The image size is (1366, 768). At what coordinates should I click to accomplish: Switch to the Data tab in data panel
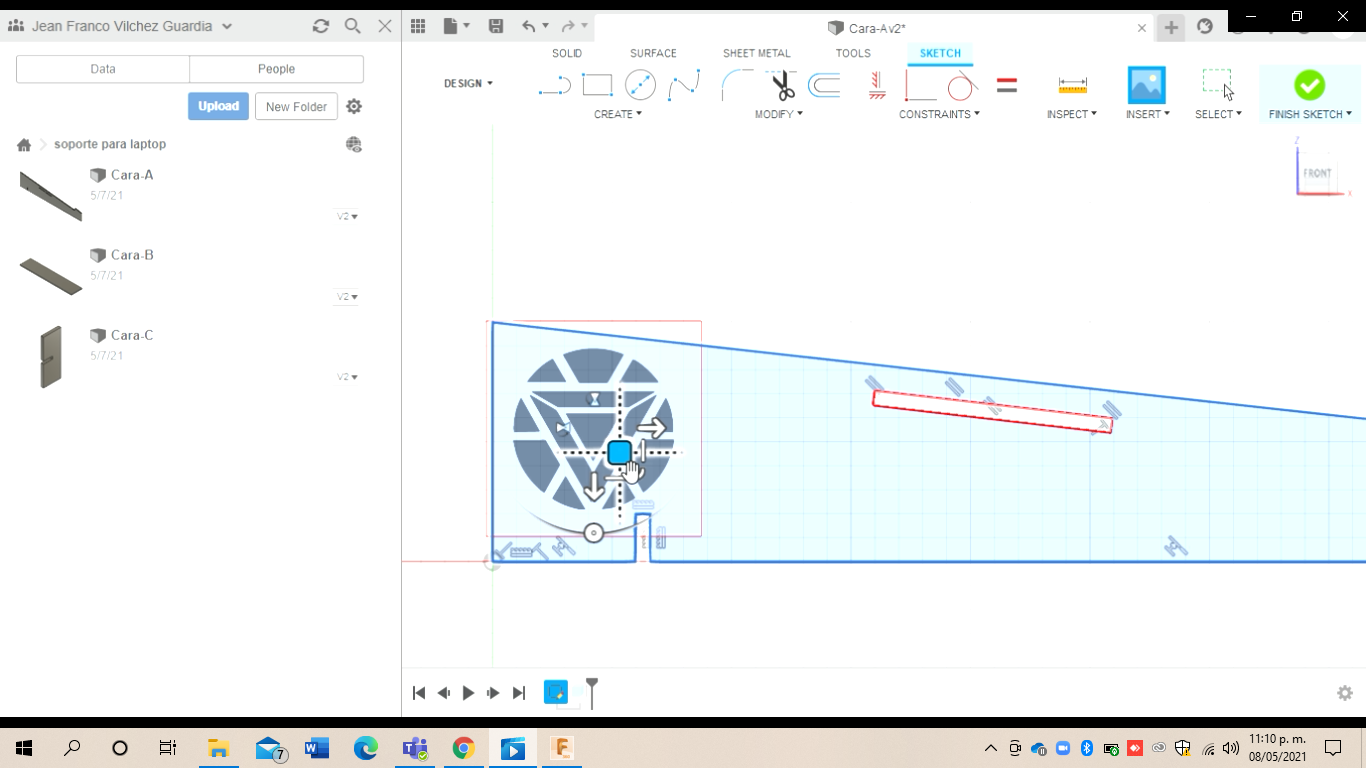click(103, 69)
